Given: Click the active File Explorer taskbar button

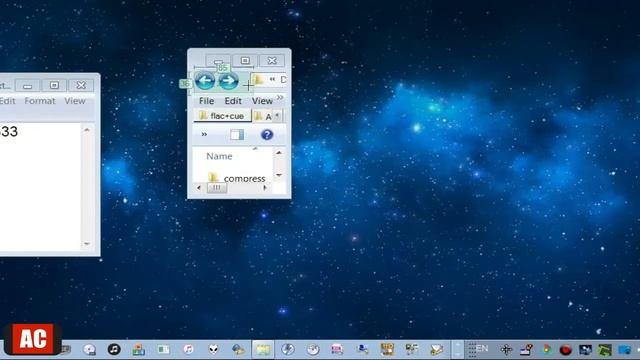Looking at the screenshot, I should coord(263,350).
